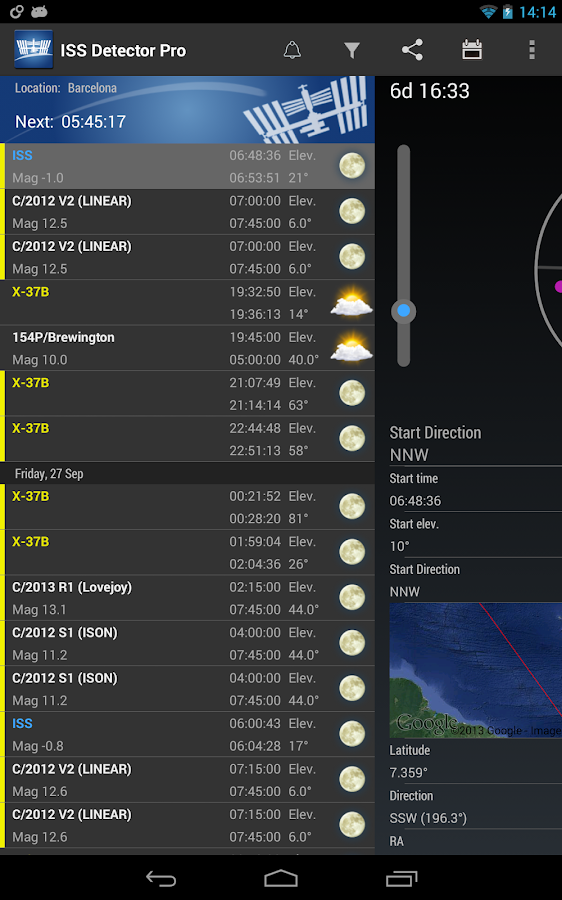Tap the cloudy sun icon on 154P/Brewington row
This screenshot has height=900, width=562.
351,347
